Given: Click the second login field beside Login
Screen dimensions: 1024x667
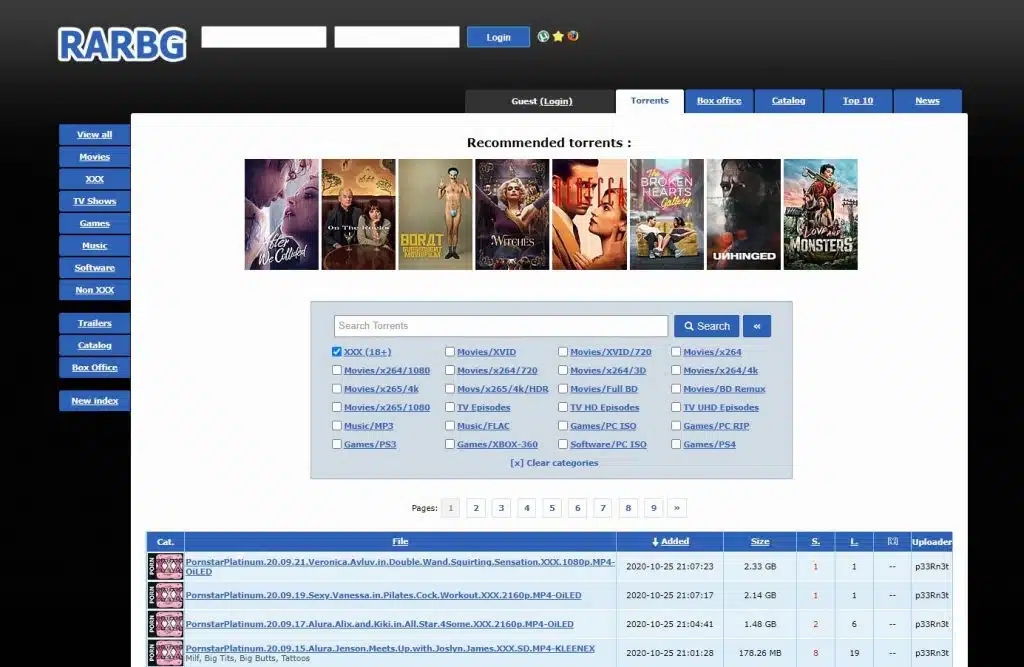Looking at the screenshot, I should pos(397,37).
